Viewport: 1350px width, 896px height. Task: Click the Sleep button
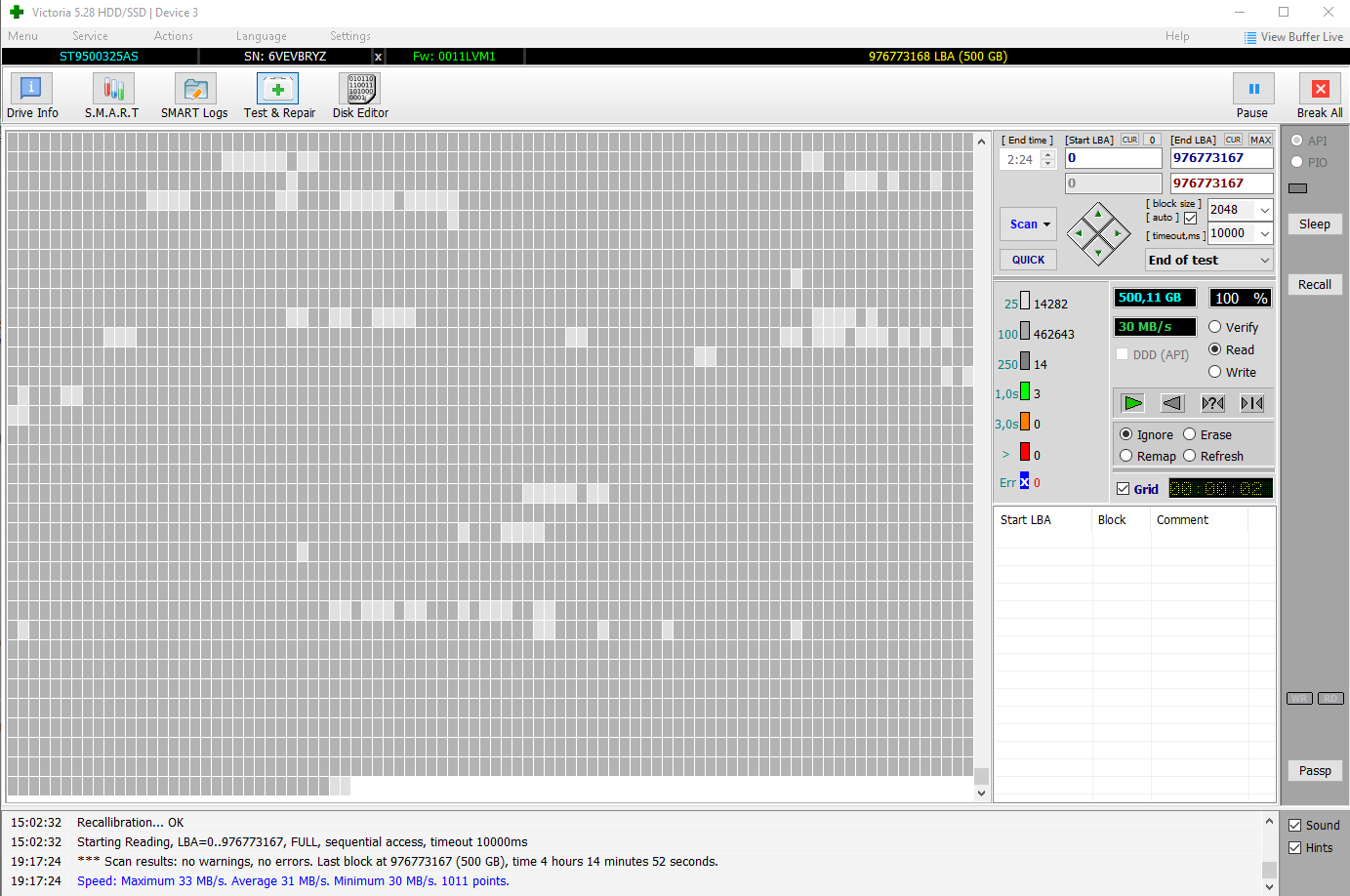(1314, 224)
